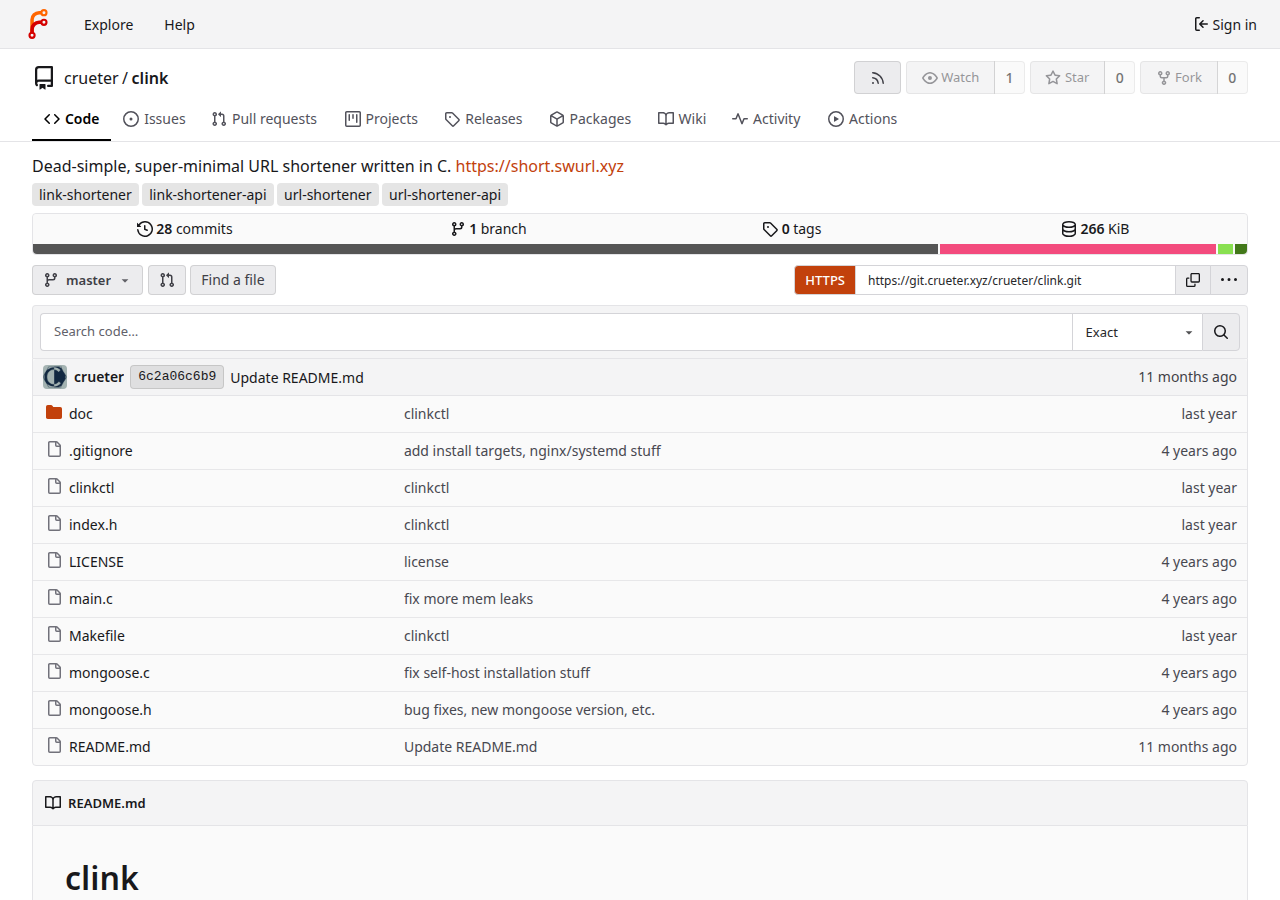The width and height of the screenshot is (1280, 900).
Task: Open the more clone options ellipsis
Action: 1229,280
